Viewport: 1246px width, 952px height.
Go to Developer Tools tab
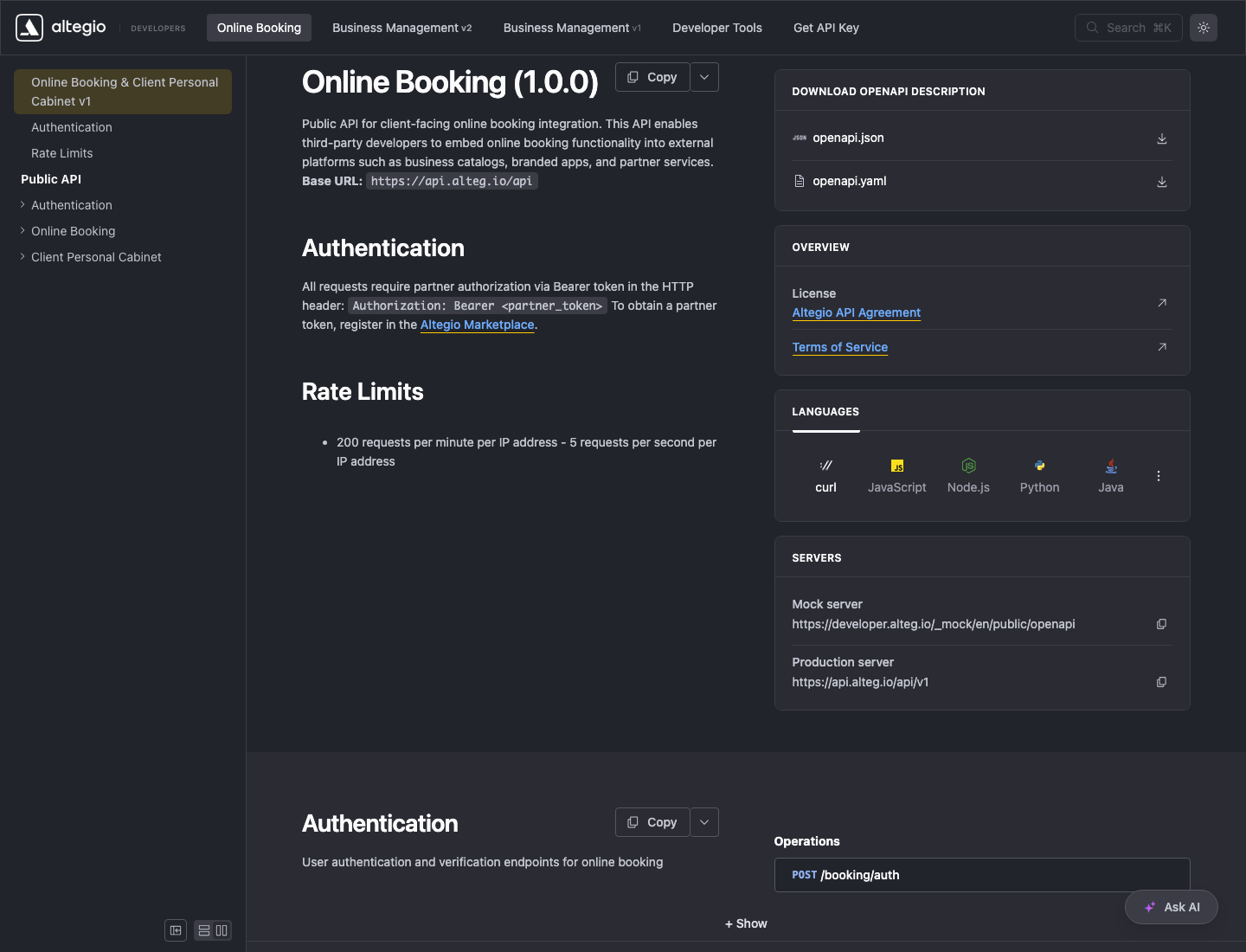tap(717, 28)
